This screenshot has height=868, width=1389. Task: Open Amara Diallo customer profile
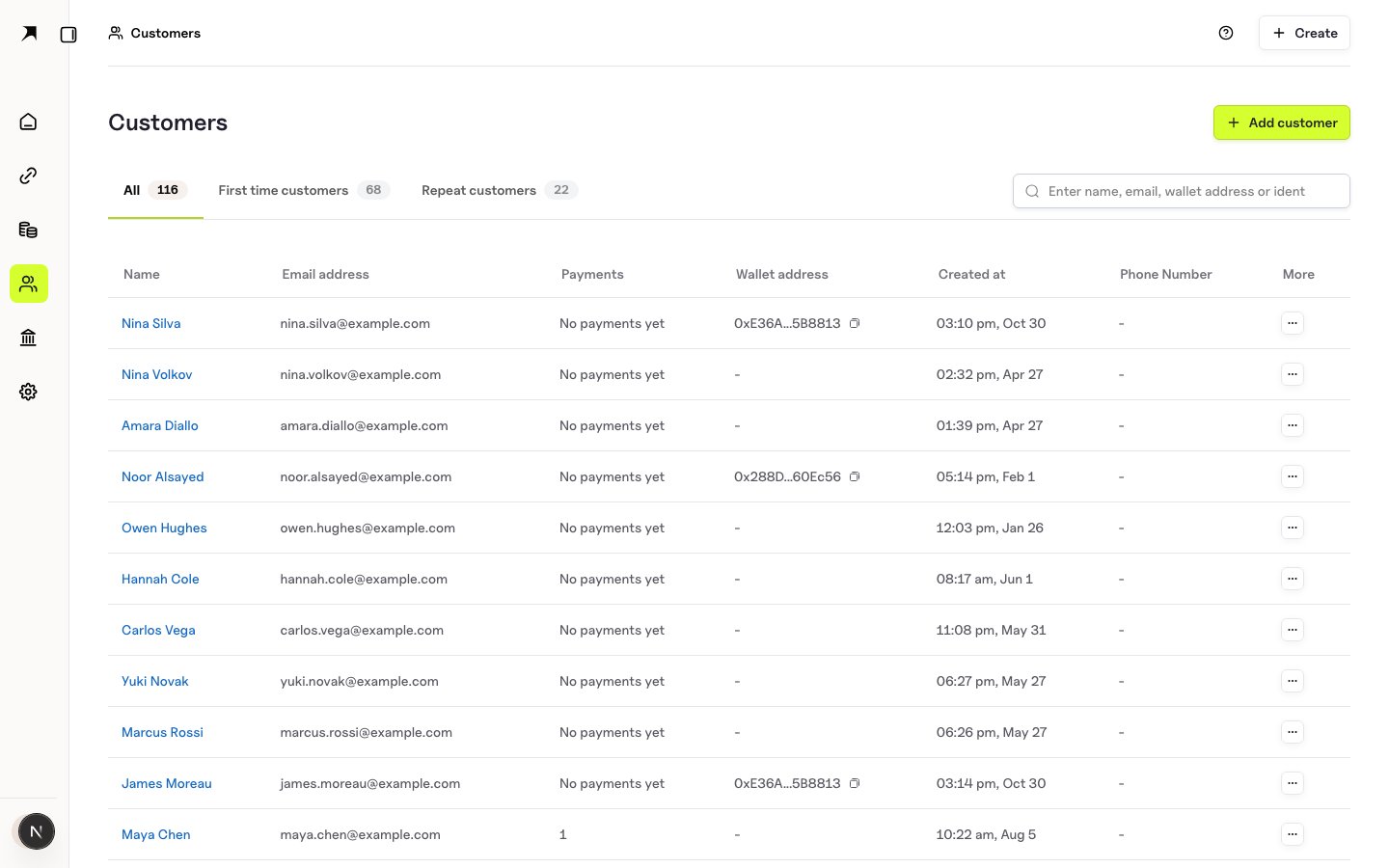160,425
